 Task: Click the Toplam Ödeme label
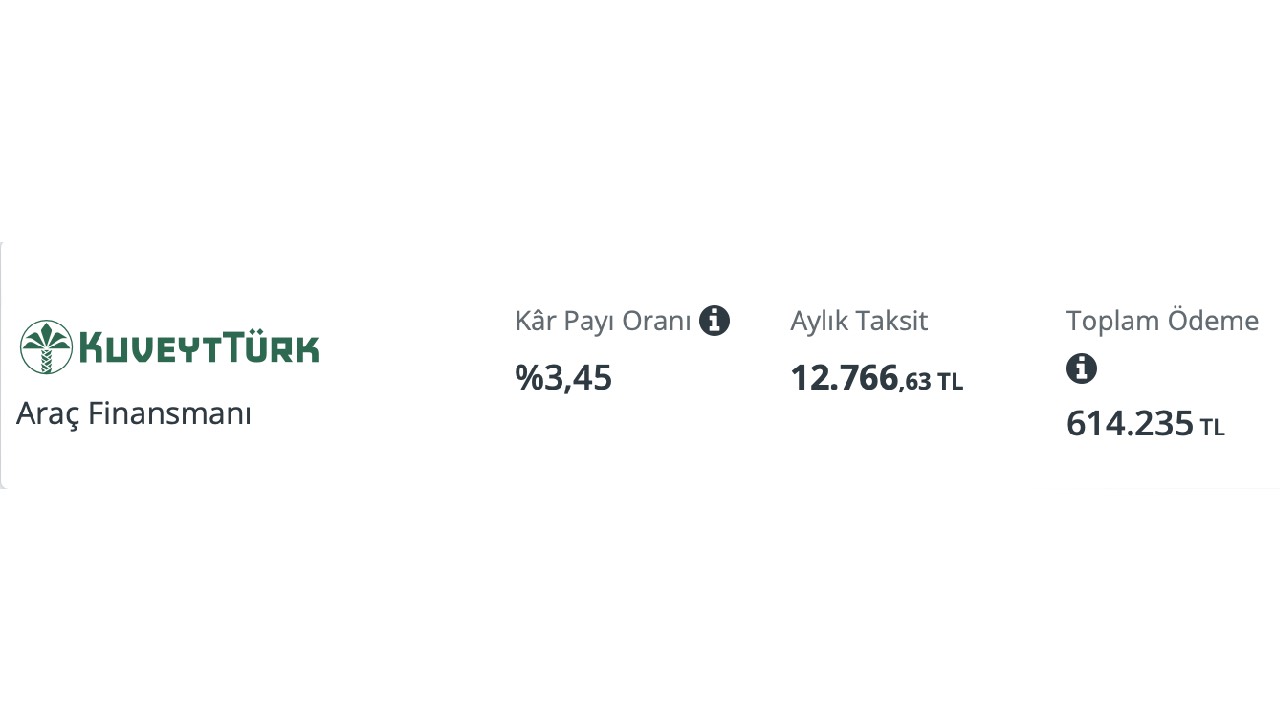[x=1162, y=321]
